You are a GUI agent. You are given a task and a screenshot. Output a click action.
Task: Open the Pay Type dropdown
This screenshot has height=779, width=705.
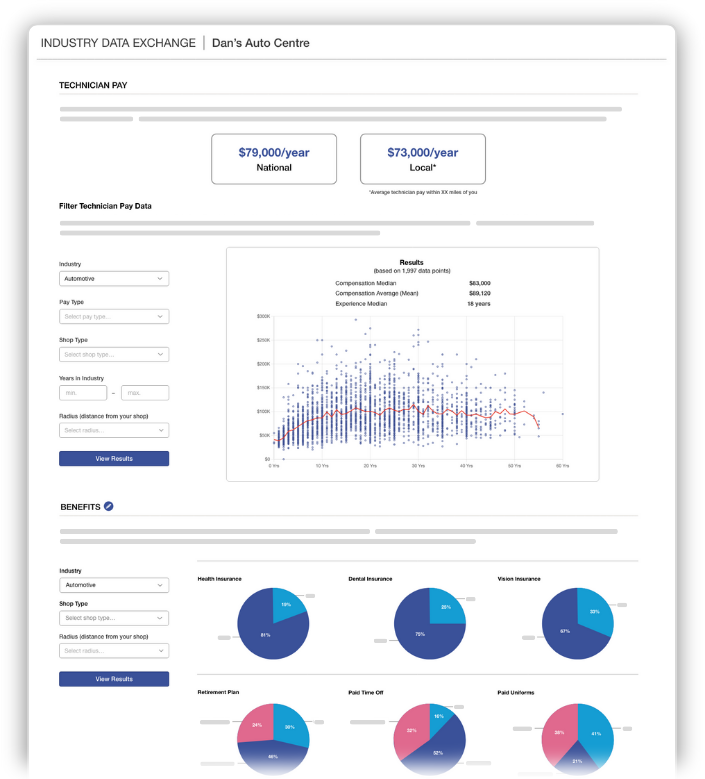[x=114, y=316]
